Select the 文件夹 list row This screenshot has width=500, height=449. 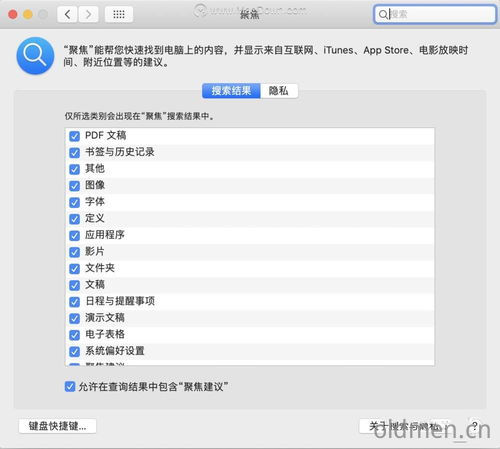tap(250, 268)
